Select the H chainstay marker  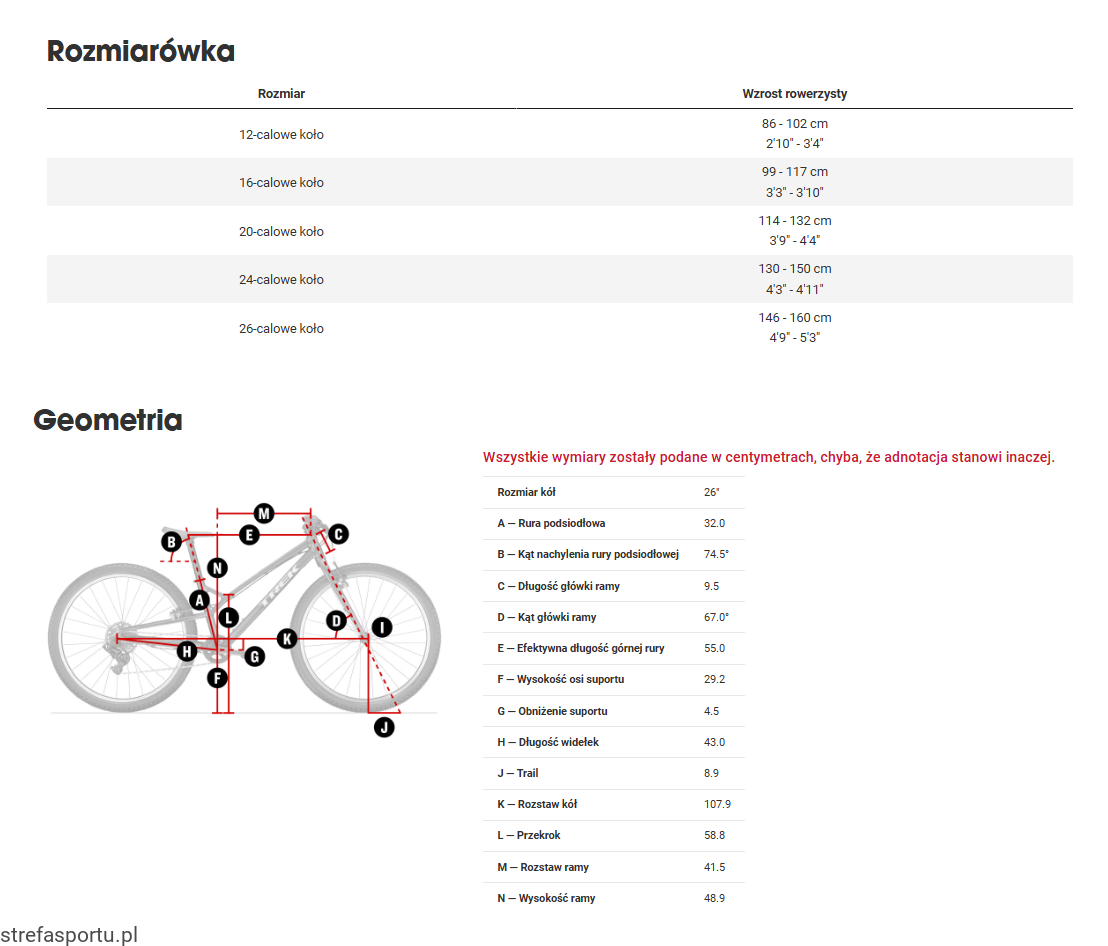(186, 652)
